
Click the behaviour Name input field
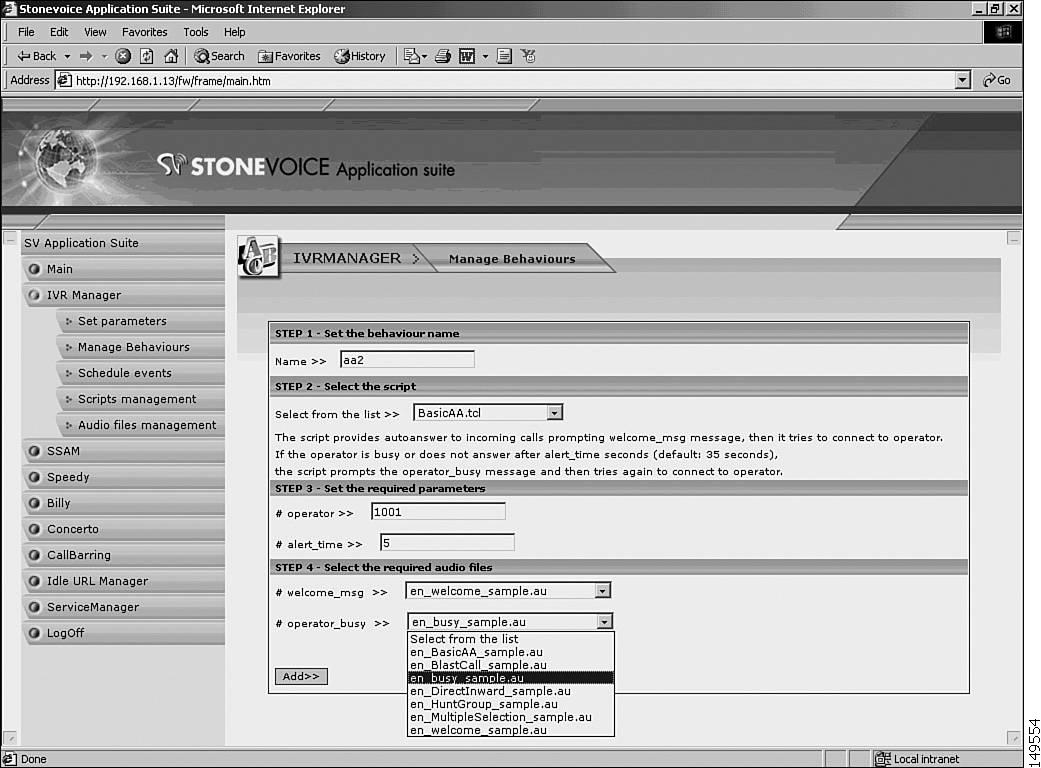(407, 360)
